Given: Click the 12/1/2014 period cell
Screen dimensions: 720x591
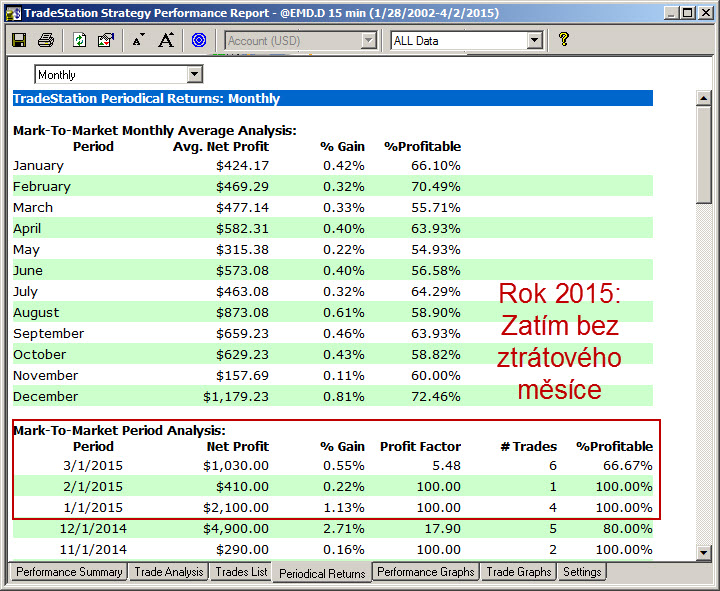Looking at the screenshot, I should [93, 529].
